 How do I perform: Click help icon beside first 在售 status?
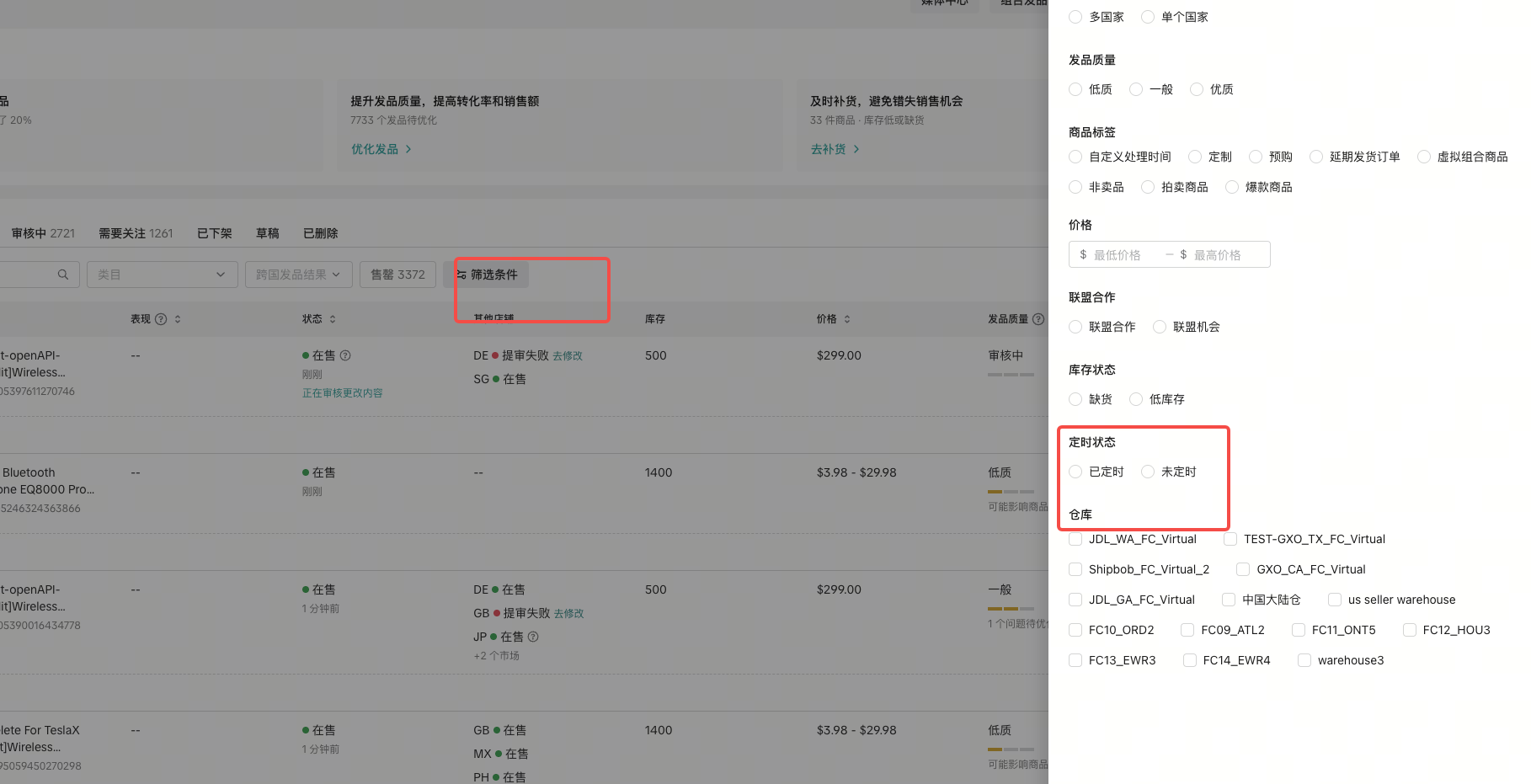point(345,356)
